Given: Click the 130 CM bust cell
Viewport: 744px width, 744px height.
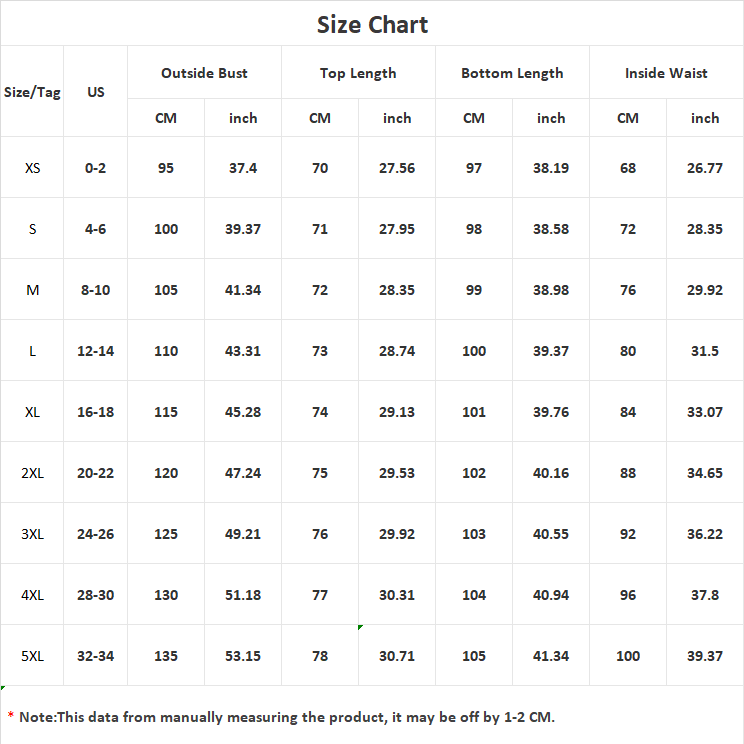Looking at the screenshot, I should tap(166, 595).
